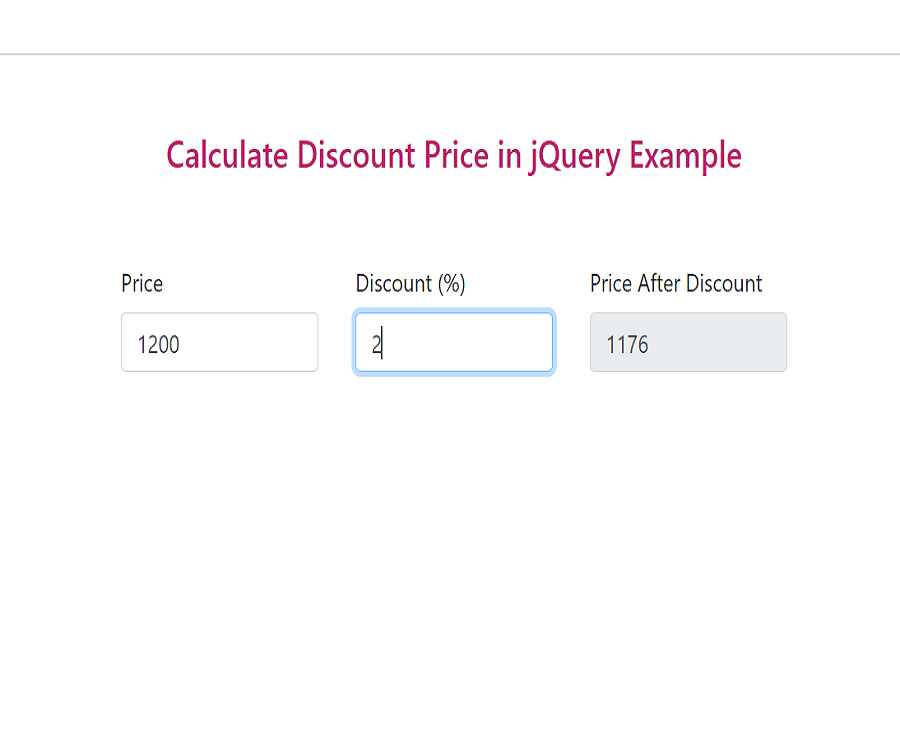
Task: Click the pink page heading text
Action: [x=454, y=156]
